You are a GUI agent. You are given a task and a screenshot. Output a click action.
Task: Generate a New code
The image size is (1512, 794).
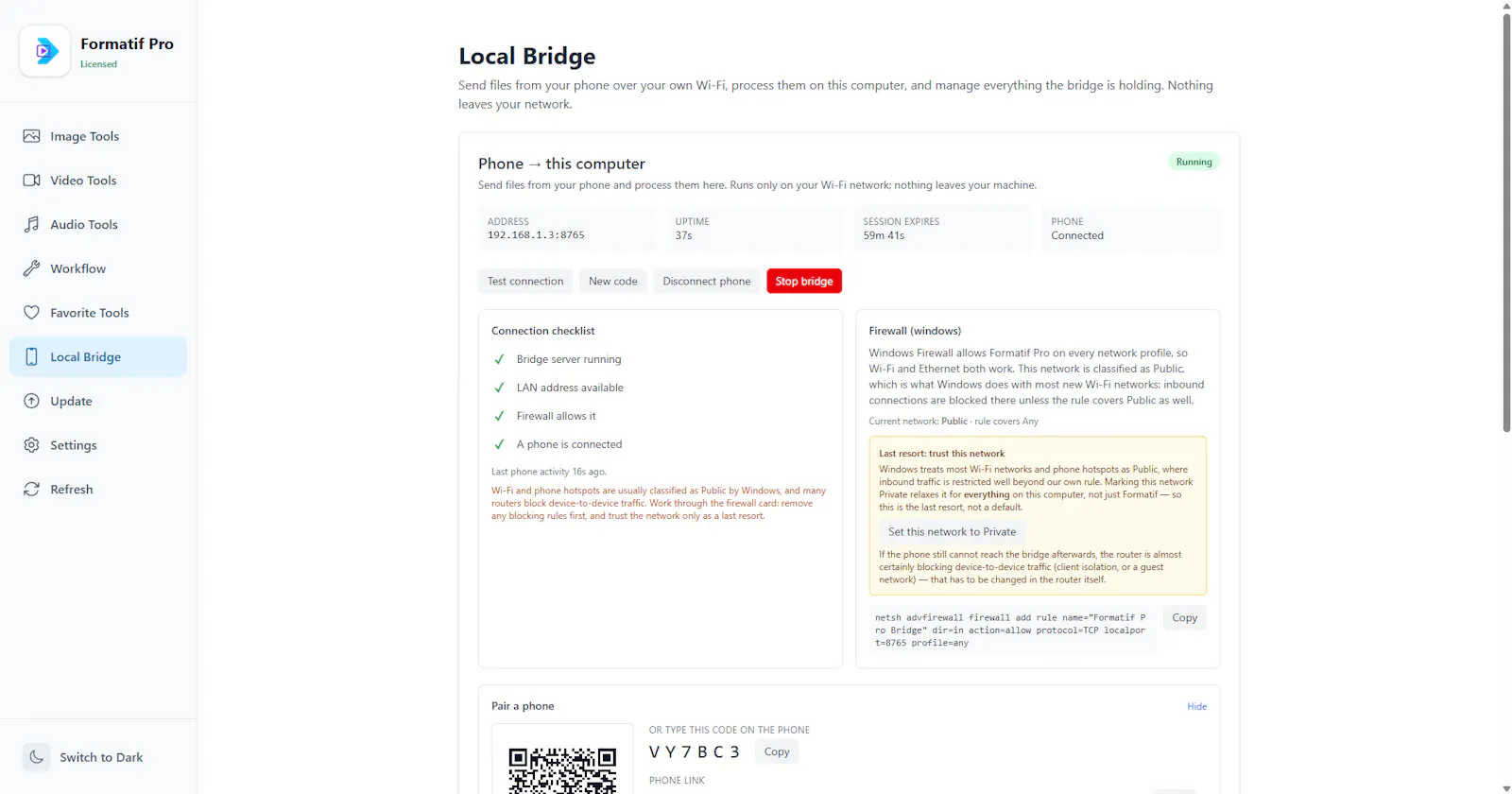(613, 281)
